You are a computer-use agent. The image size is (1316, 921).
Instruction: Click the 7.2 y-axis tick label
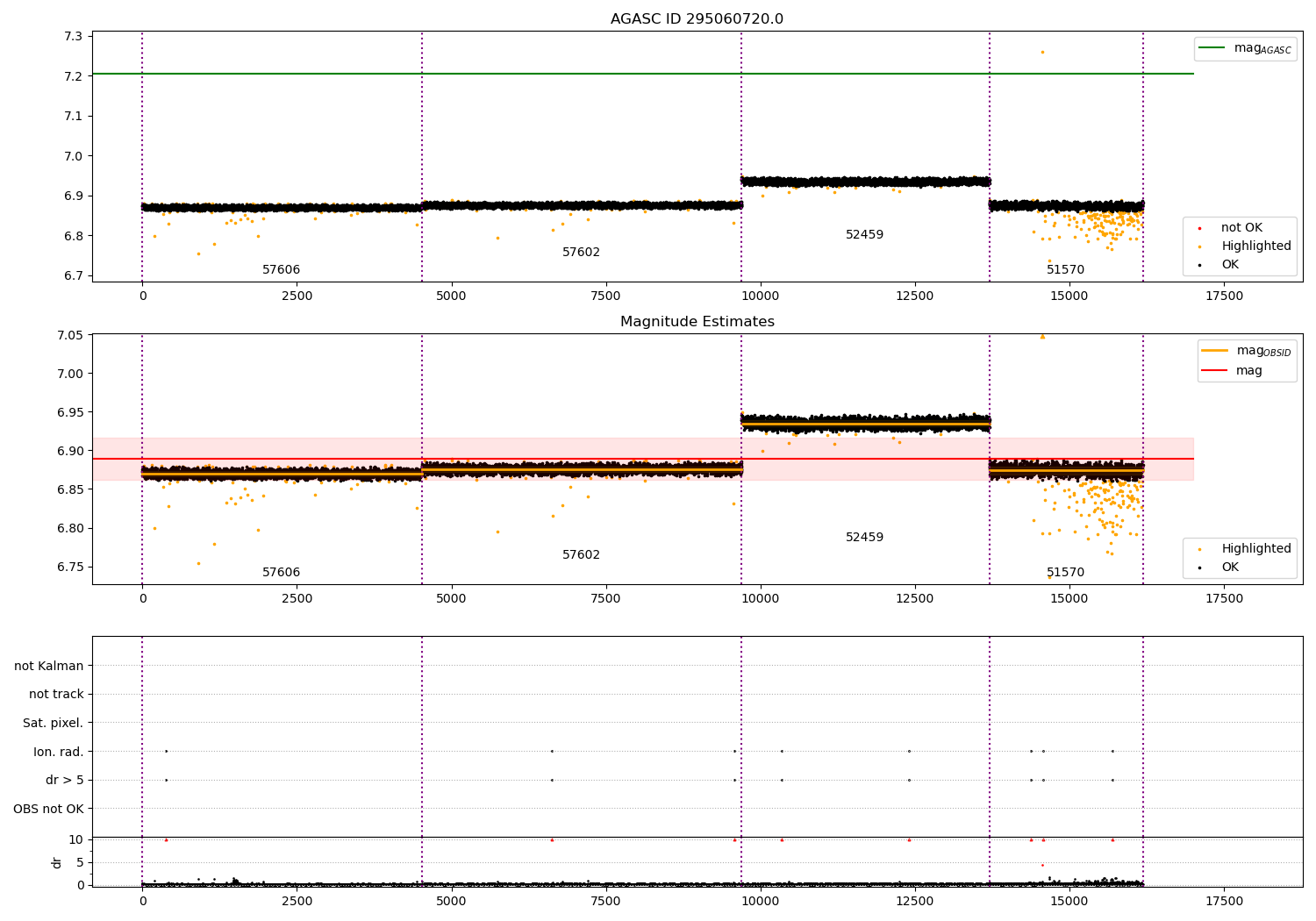73,76
